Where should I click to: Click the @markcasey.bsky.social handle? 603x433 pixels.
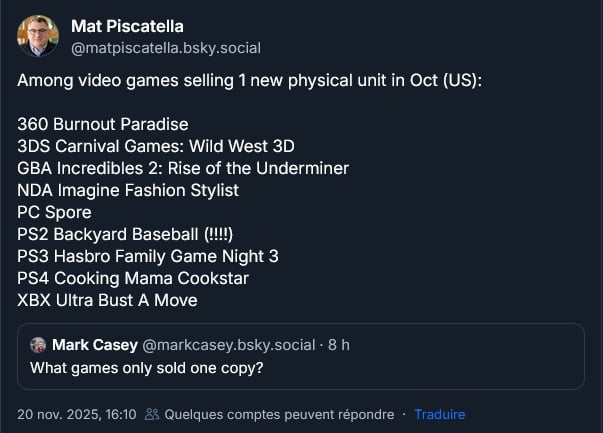(x=228, y=345)
